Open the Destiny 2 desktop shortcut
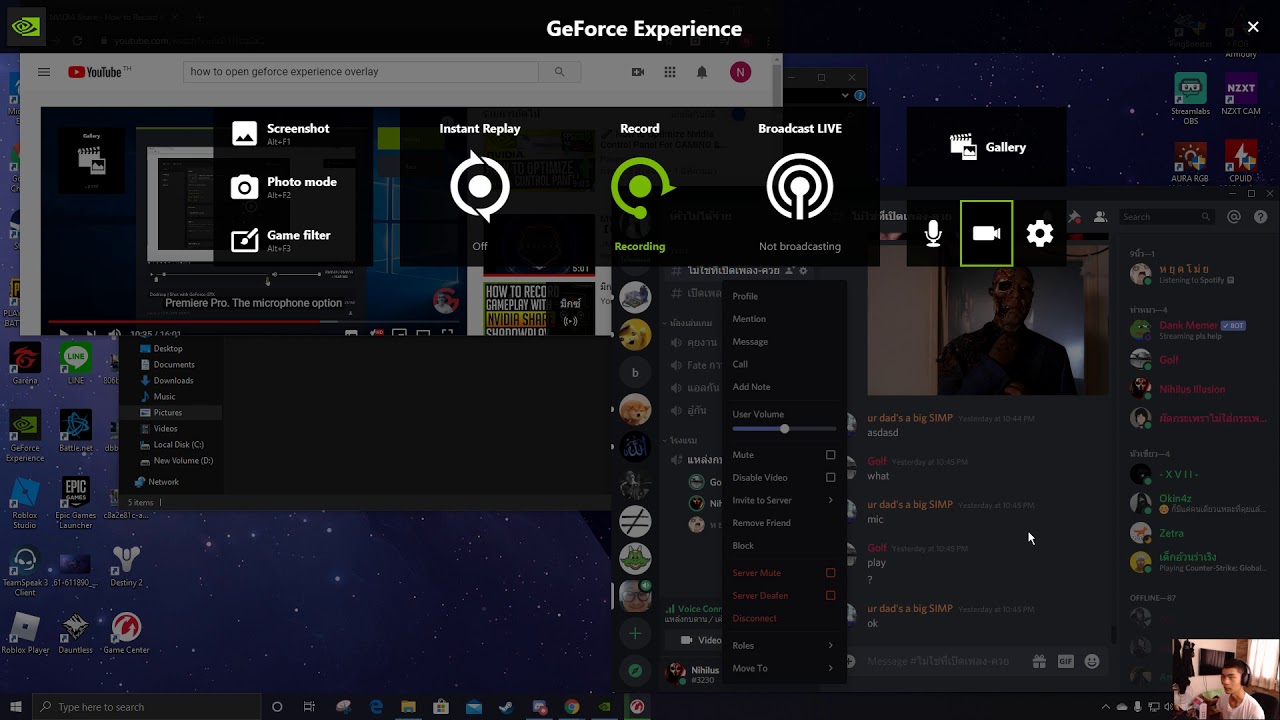 [x=126, y=566]
